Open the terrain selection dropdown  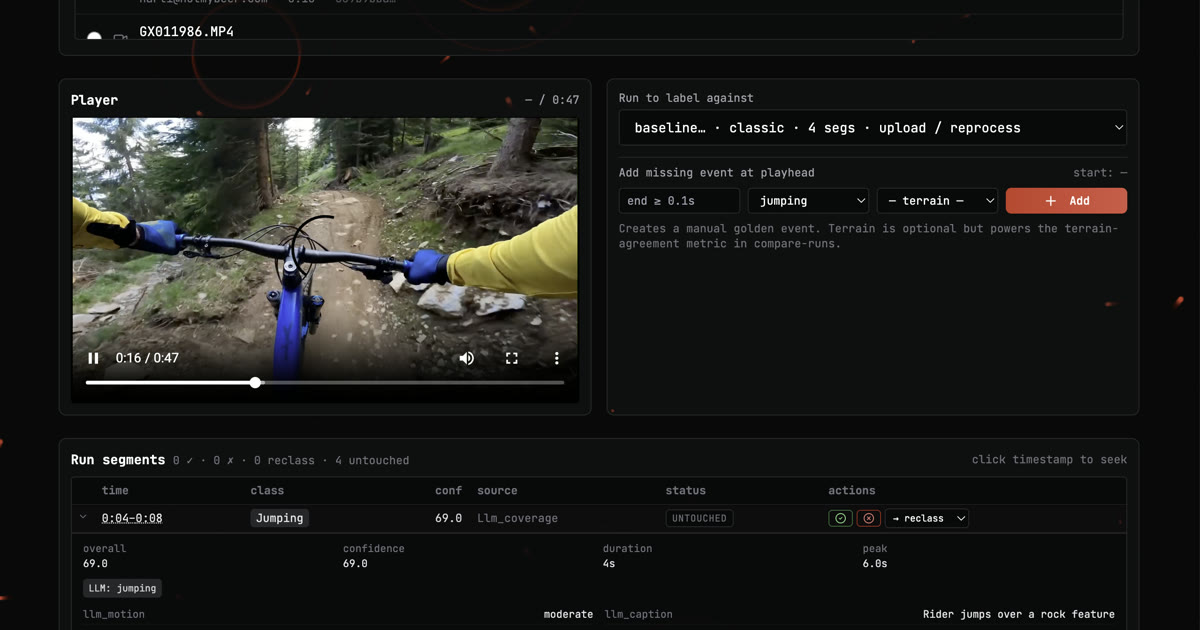(x=937, y=201)
